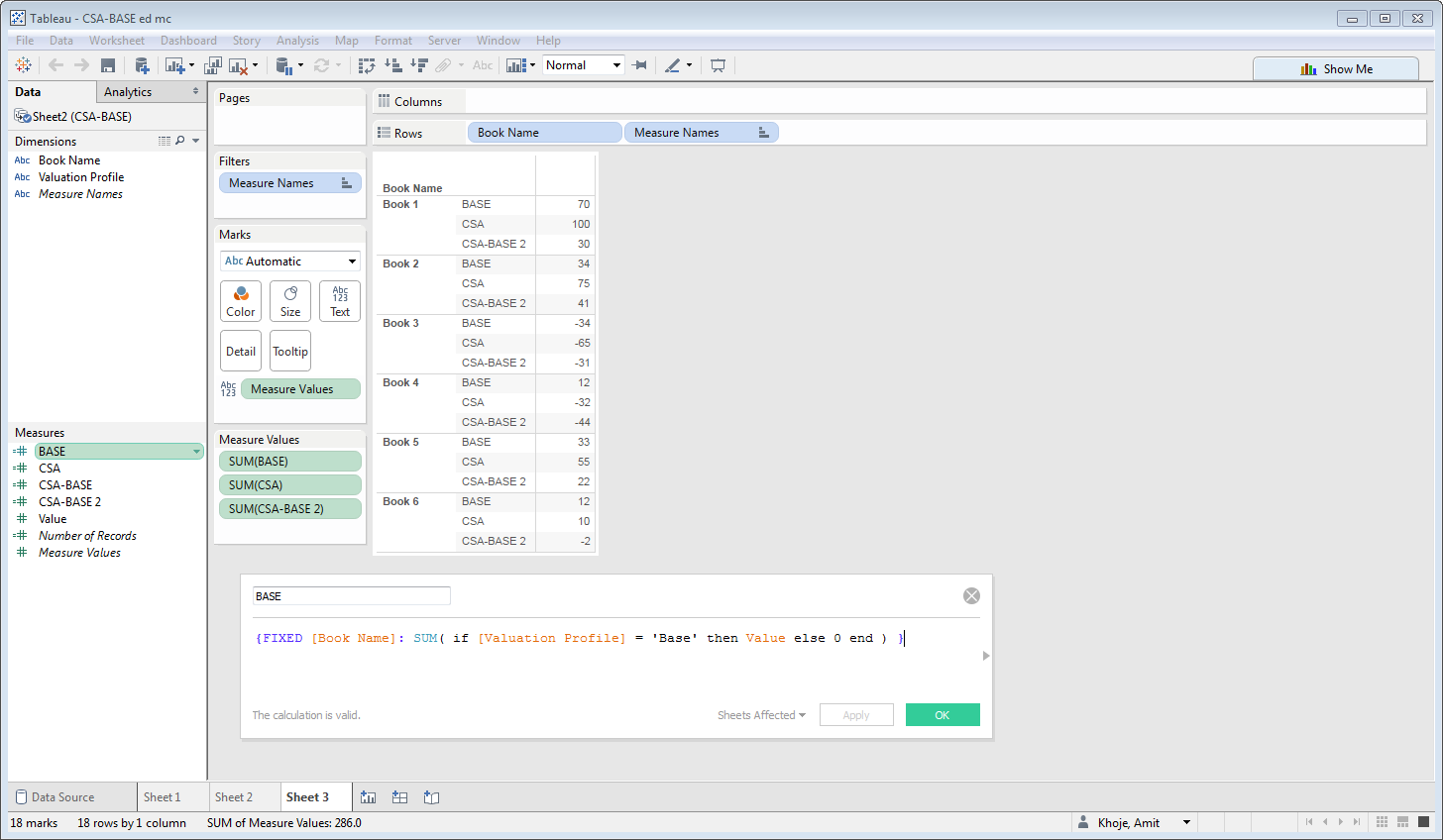
Task: Select the Swap Rows and Columns icon
Action: 367,64
